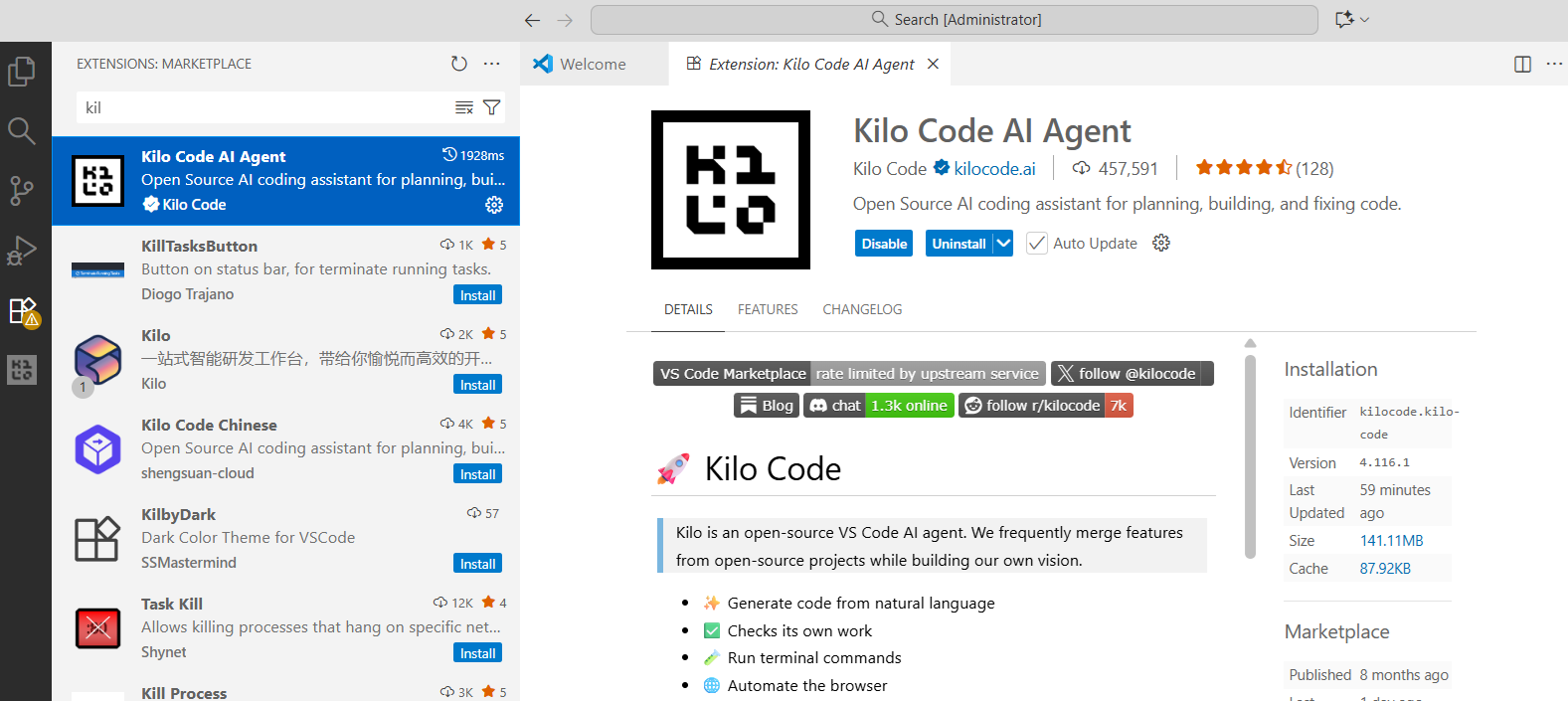Split the editor to the right
The image size is (1568, 701).
tap(1522, 64)
